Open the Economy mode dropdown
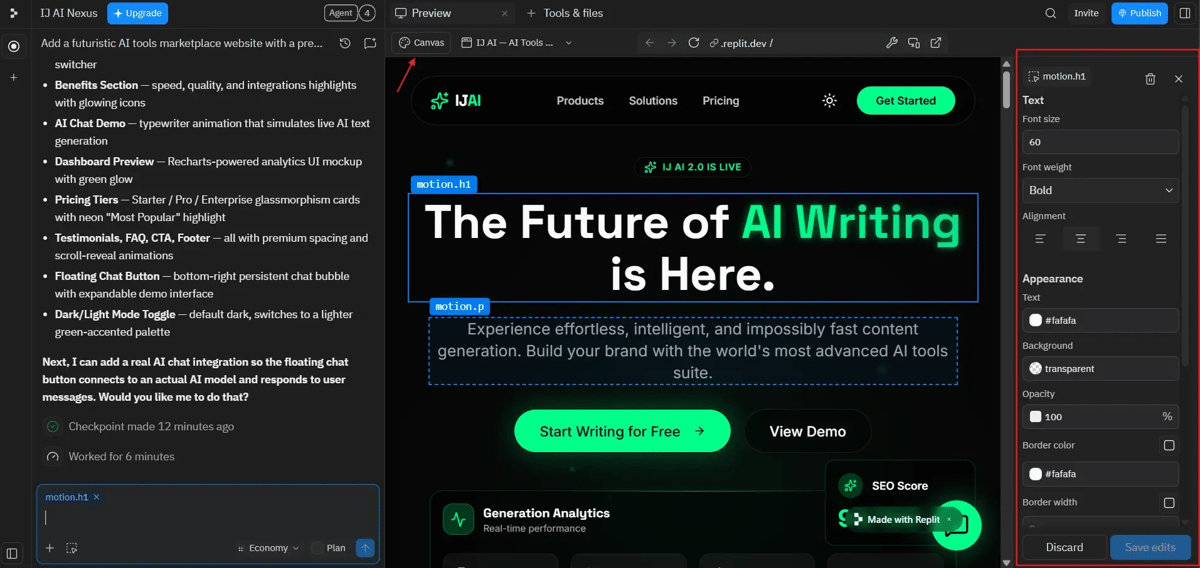 (x=268, y=548)
